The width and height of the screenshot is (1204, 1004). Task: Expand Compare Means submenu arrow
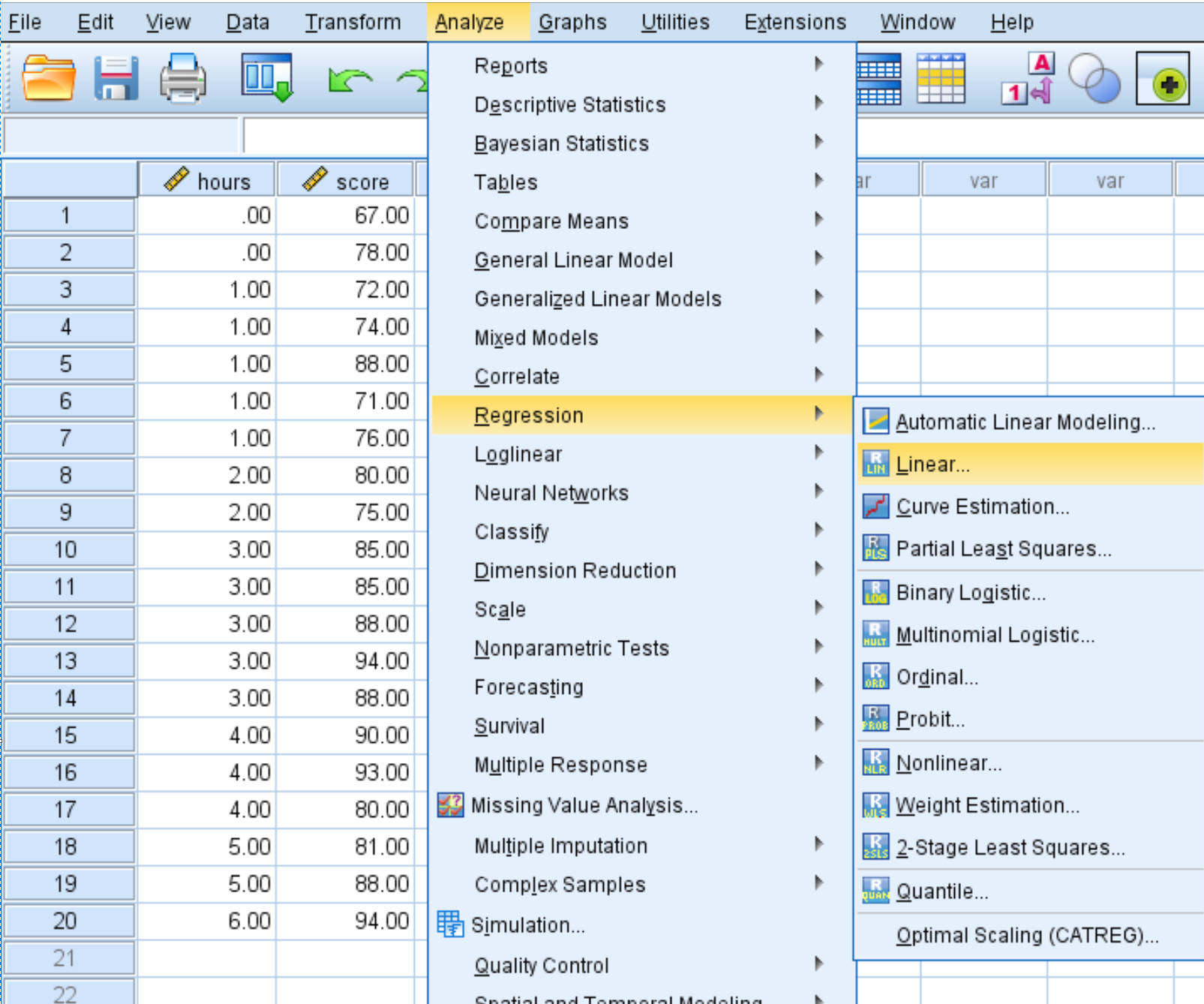point(819,220)
